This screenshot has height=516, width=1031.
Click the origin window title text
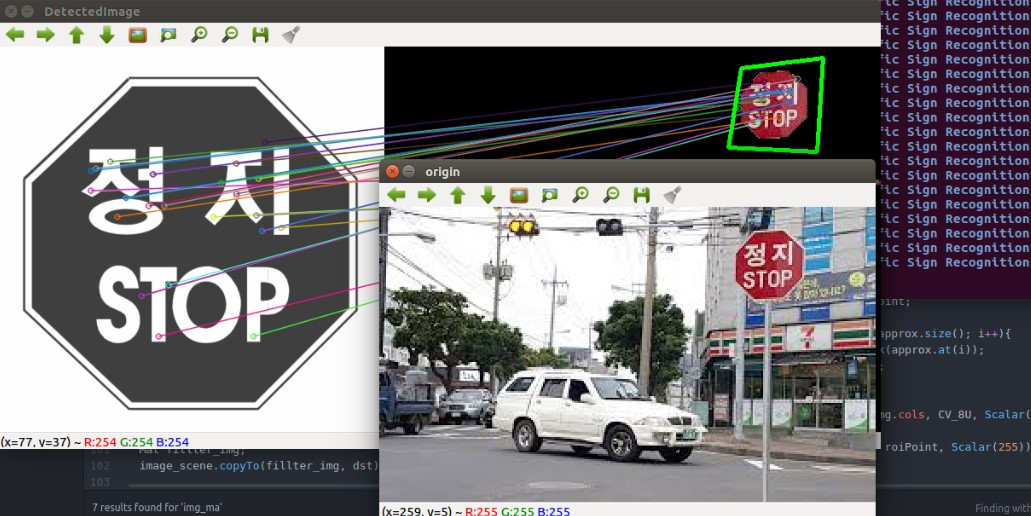coord(443,172)
